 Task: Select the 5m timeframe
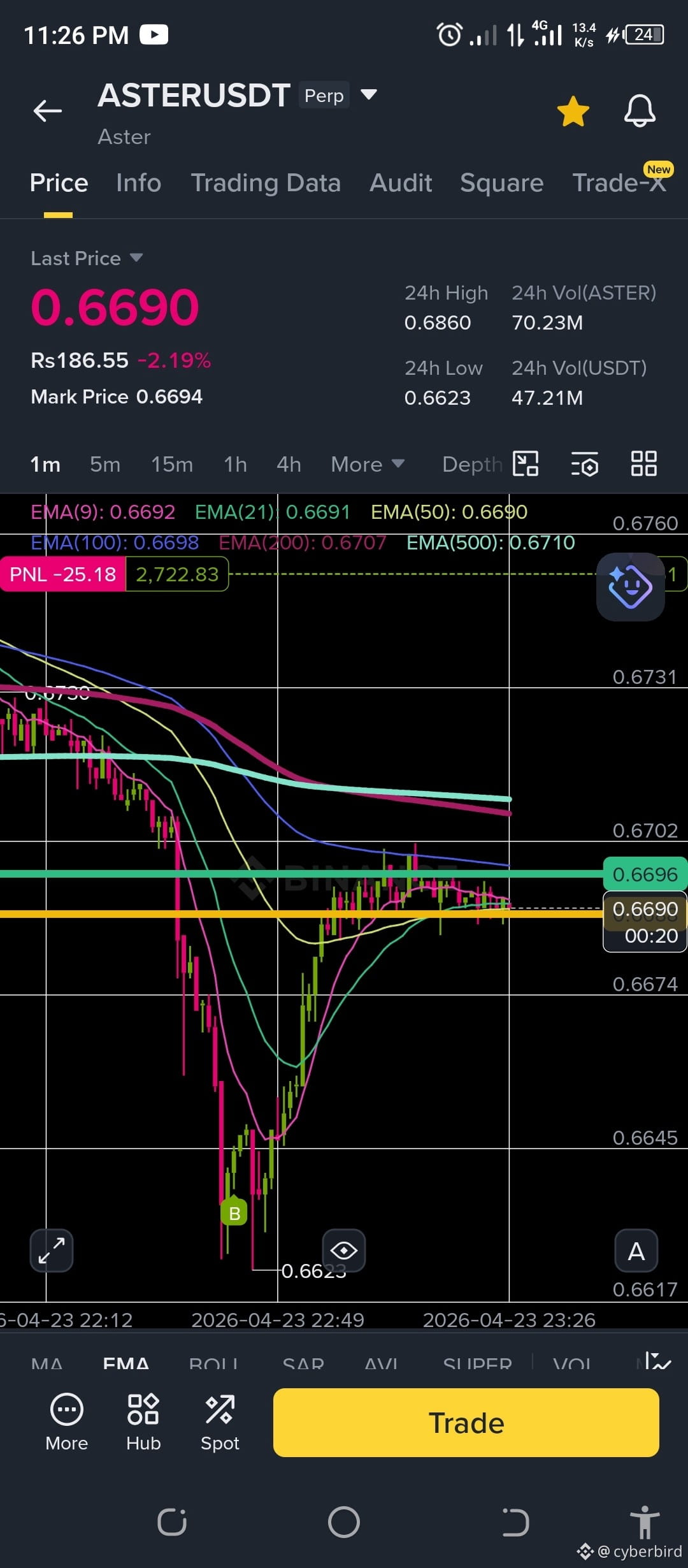point(105,465)
